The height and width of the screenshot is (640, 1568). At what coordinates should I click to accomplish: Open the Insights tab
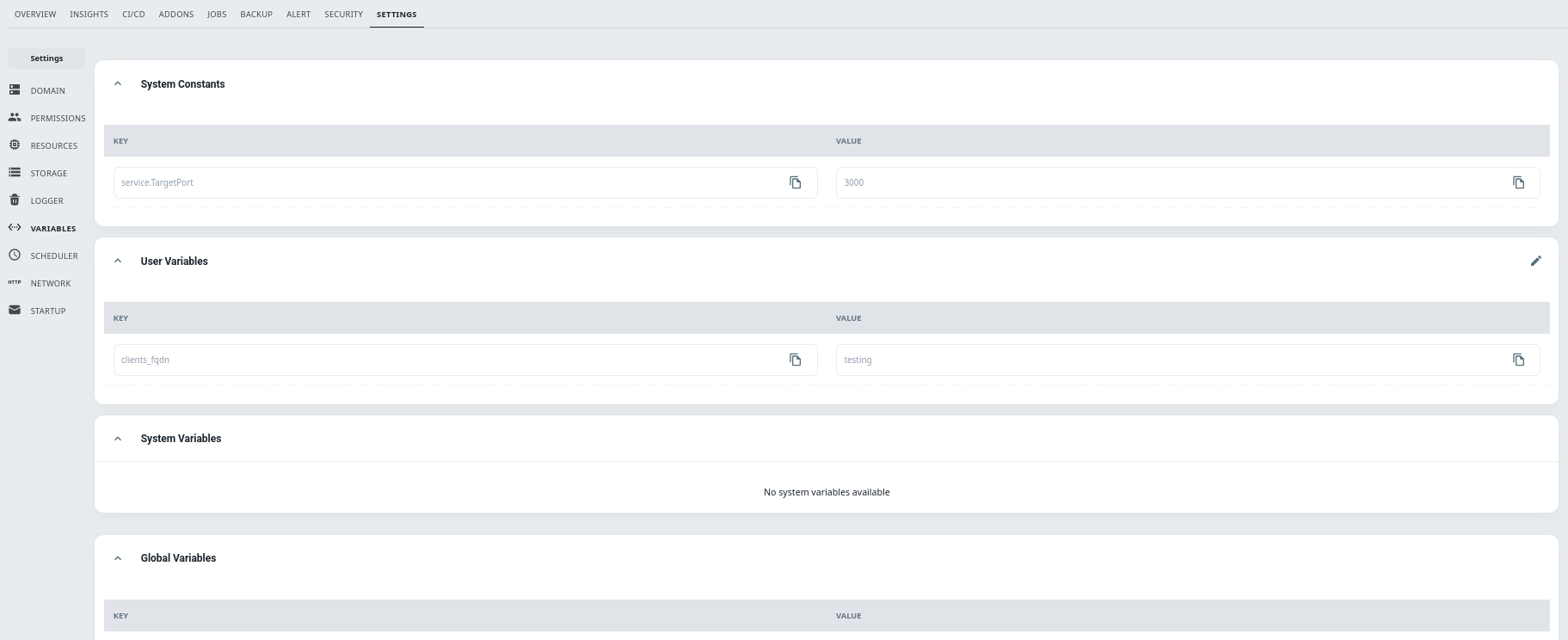coord(89,14)
